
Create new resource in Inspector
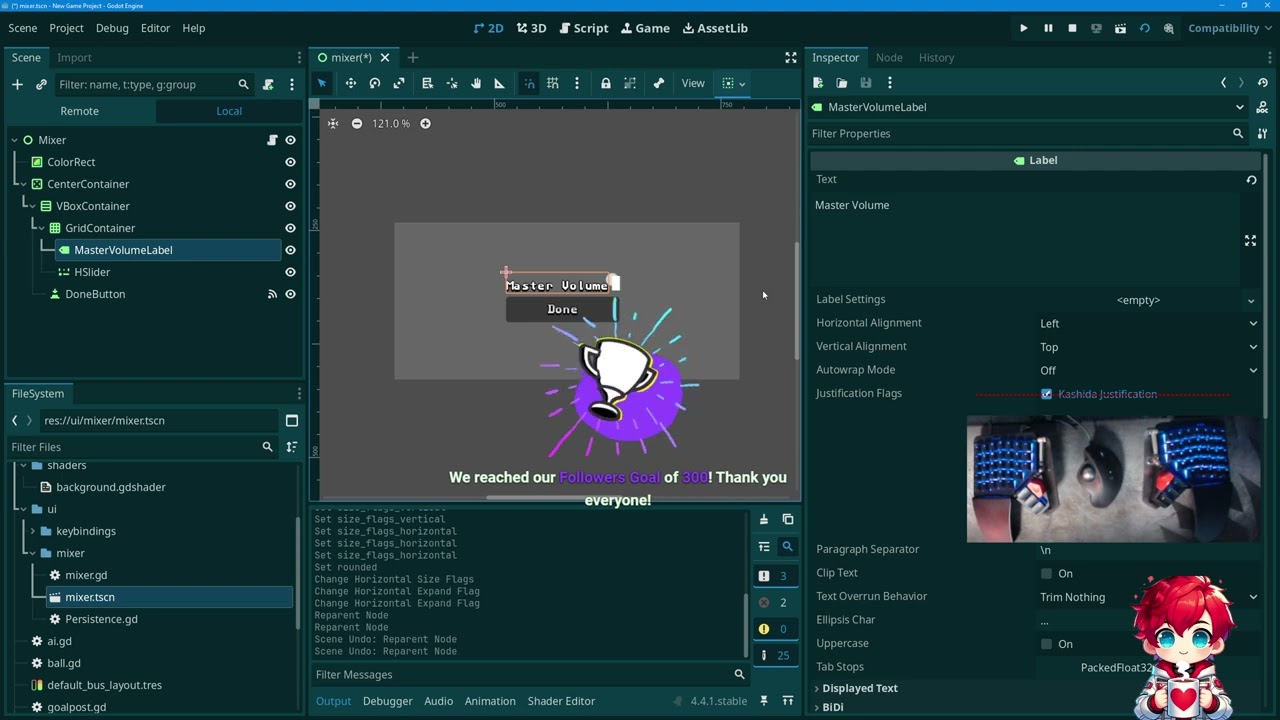point(818,83)
